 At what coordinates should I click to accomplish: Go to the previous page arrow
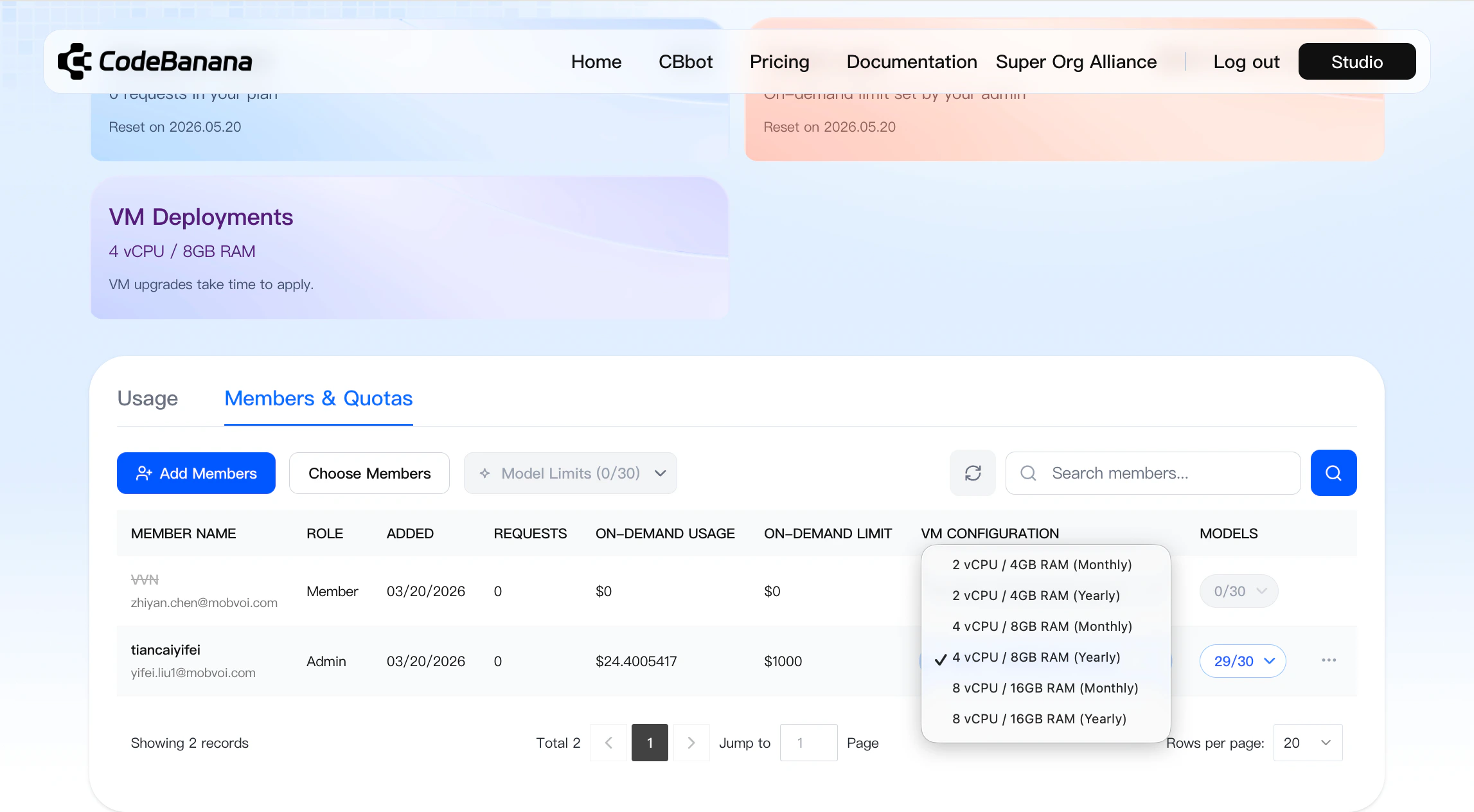point(608,743)
